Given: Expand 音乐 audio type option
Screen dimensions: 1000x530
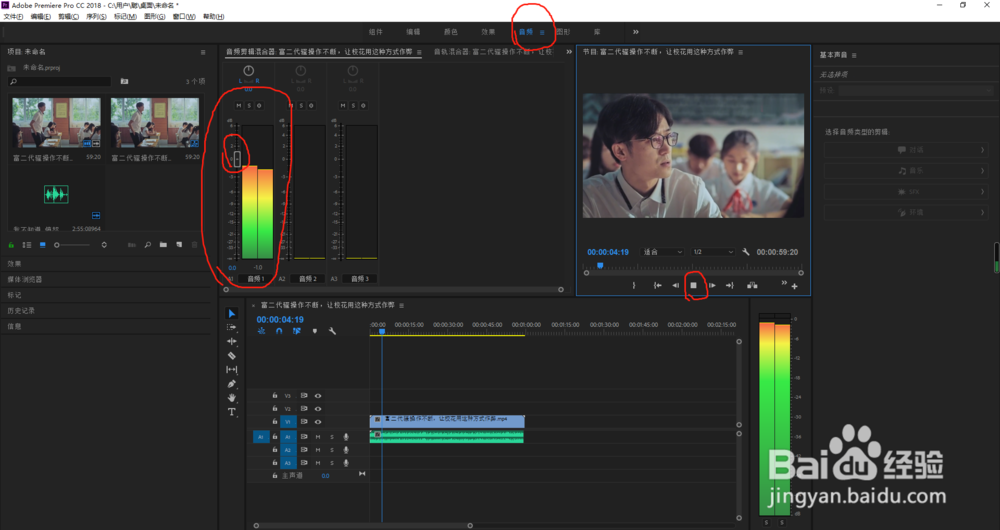Looking at the screenshot, I should [x=906, y=170].
